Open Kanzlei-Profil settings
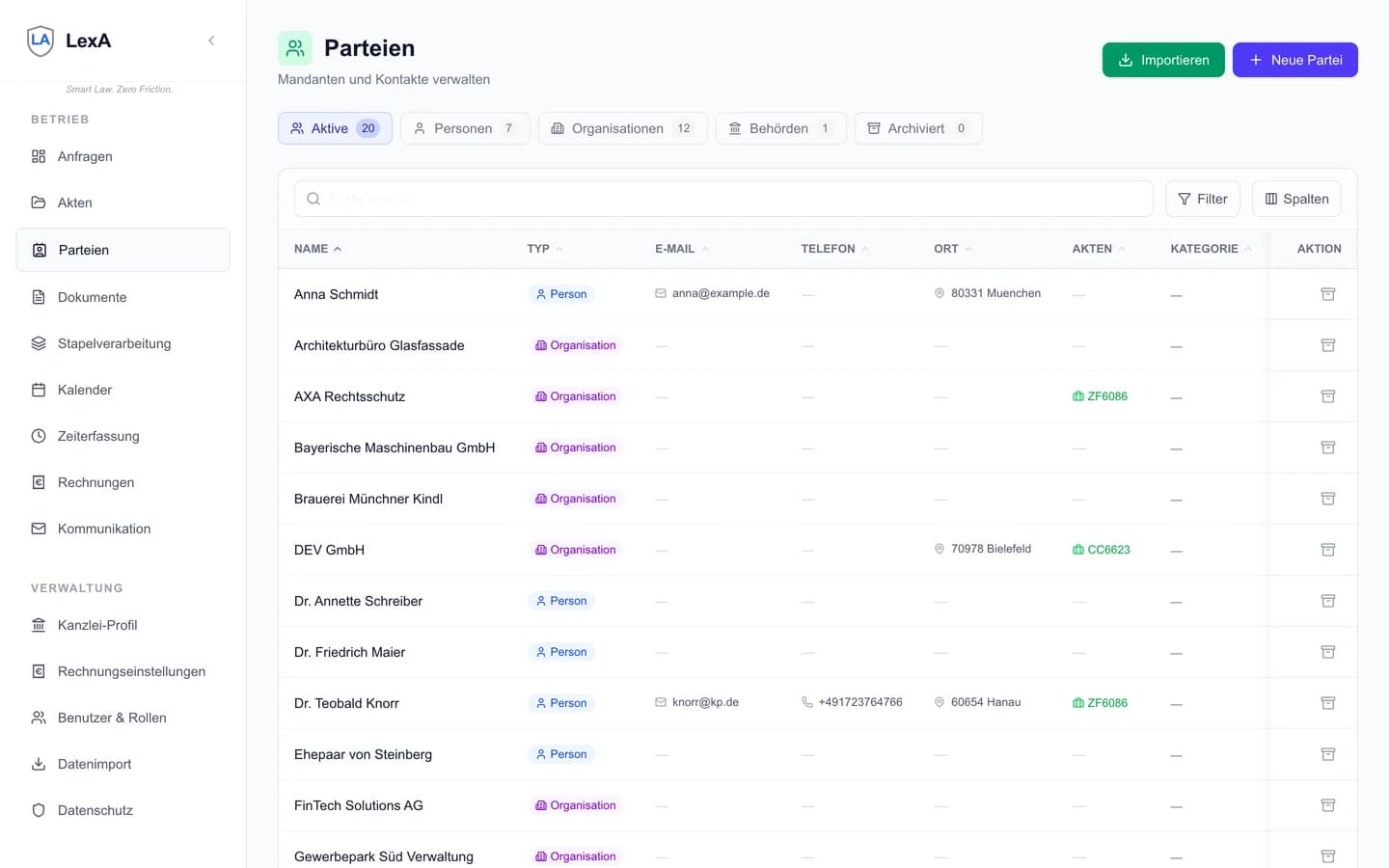The width and height of the screenshot is (1389, 868). pos(96,625)
